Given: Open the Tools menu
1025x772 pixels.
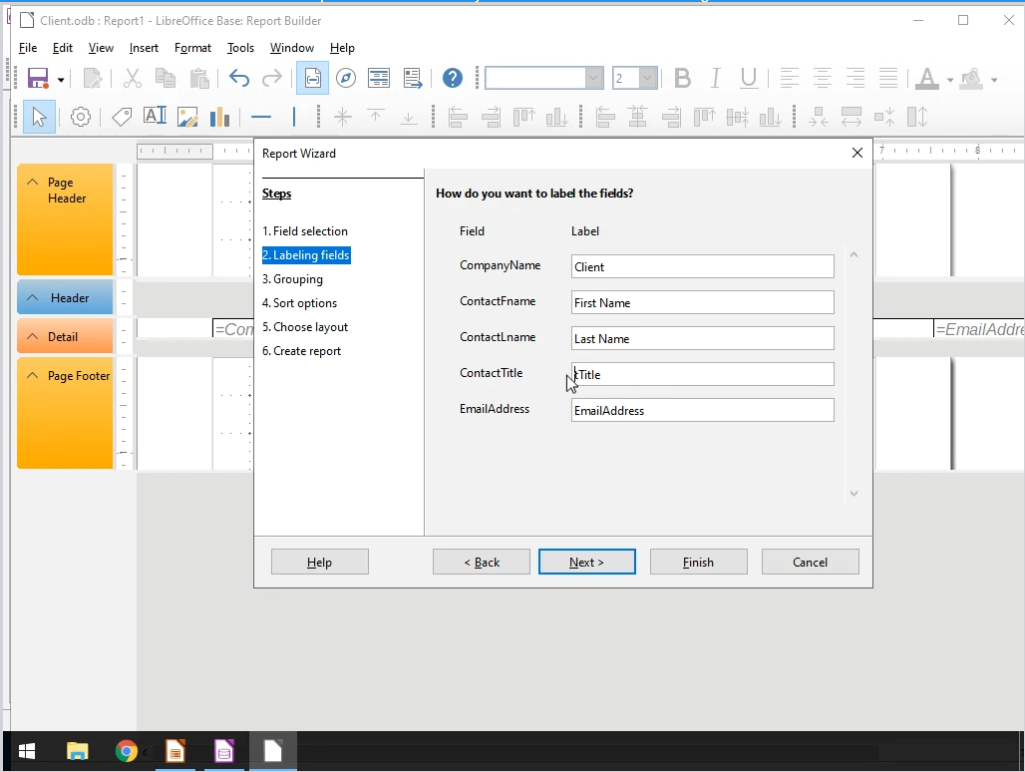Looking at the screenshot, I should click(x=240, y=48).
